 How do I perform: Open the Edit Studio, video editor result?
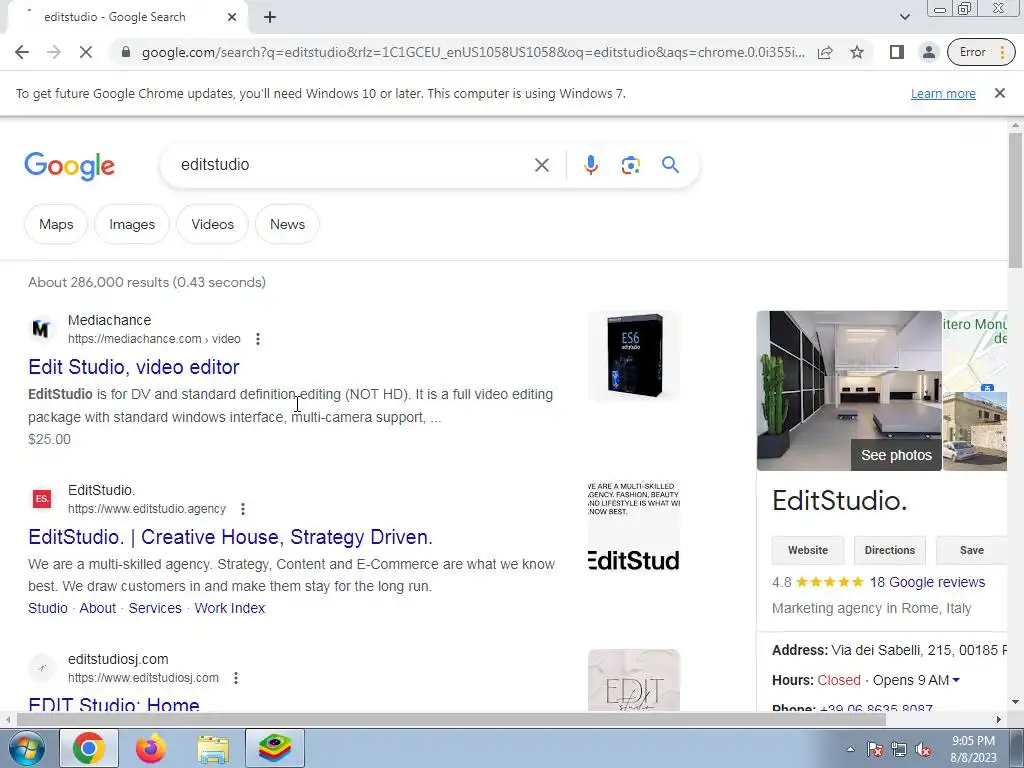point(134,367)
